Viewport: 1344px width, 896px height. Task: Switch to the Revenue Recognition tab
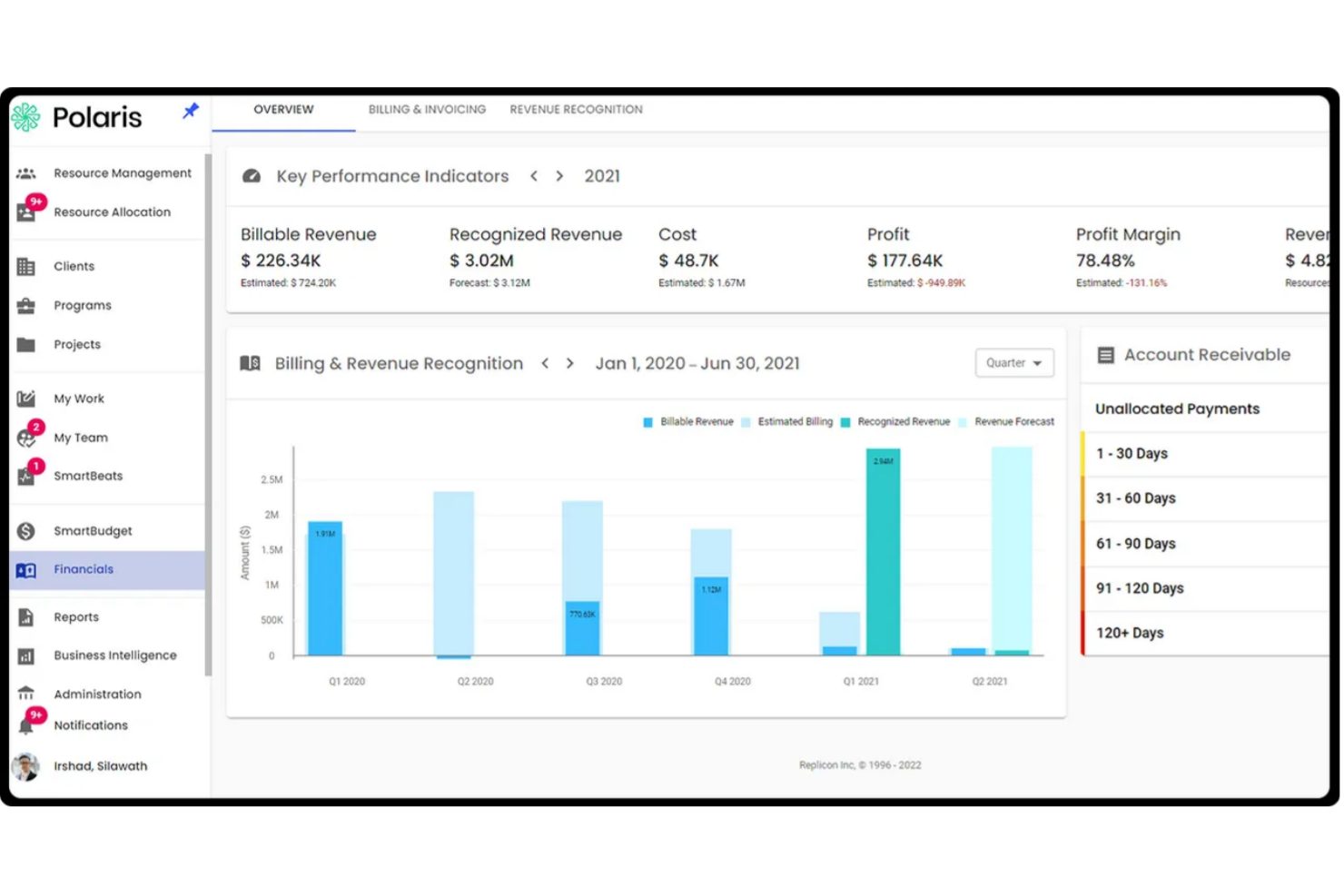[x=576, y=110]
